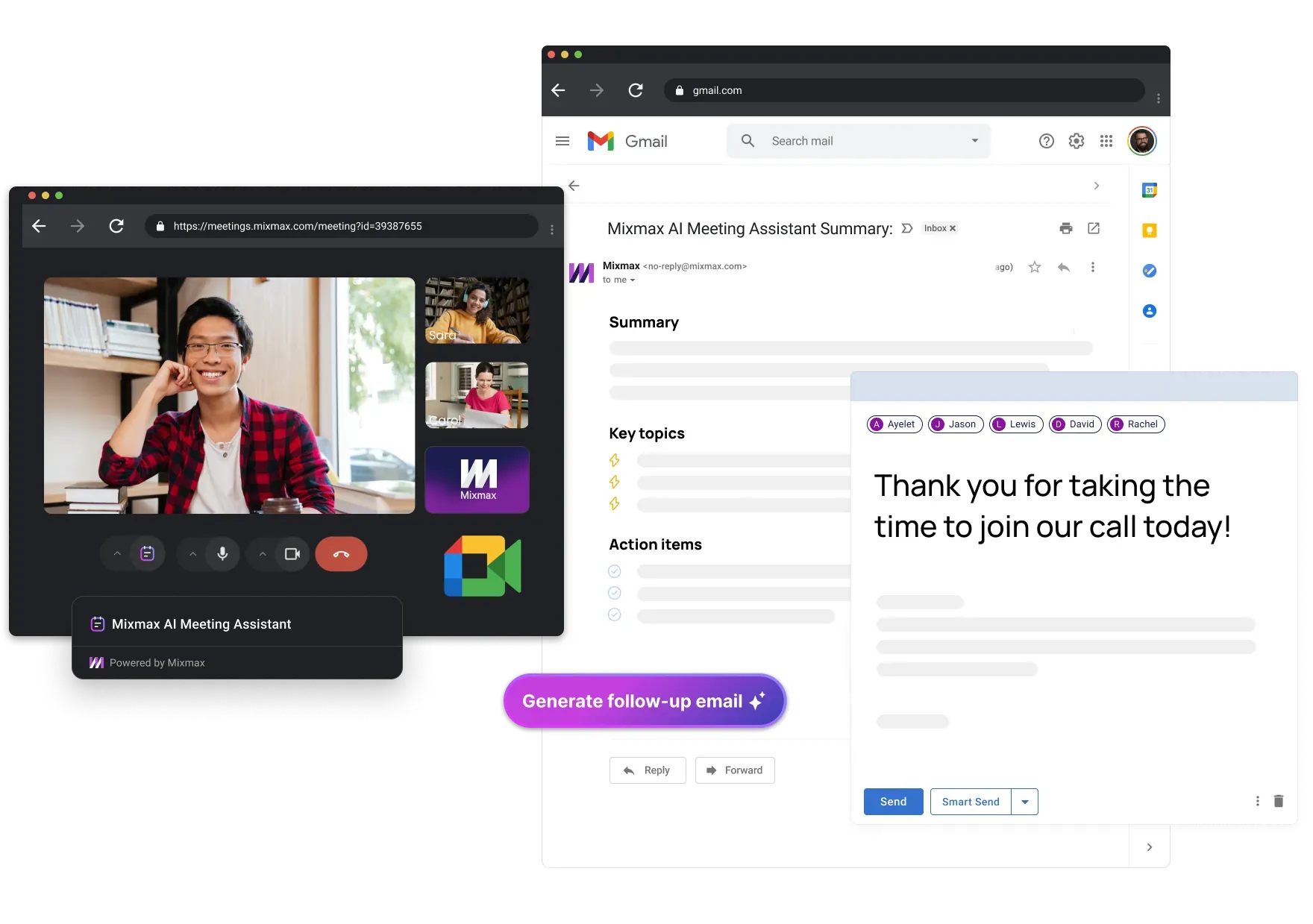Viewport: 1313px width, 924px height.
Task: Select the David recipient chip
Action: [1075, 424]
